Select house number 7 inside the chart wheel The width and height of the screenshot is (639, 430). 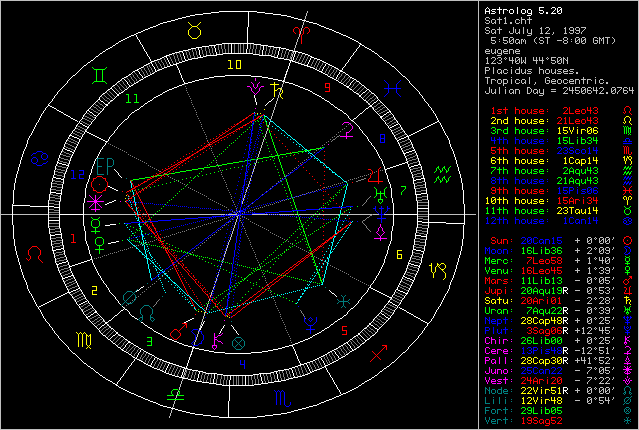click(403, 190)
